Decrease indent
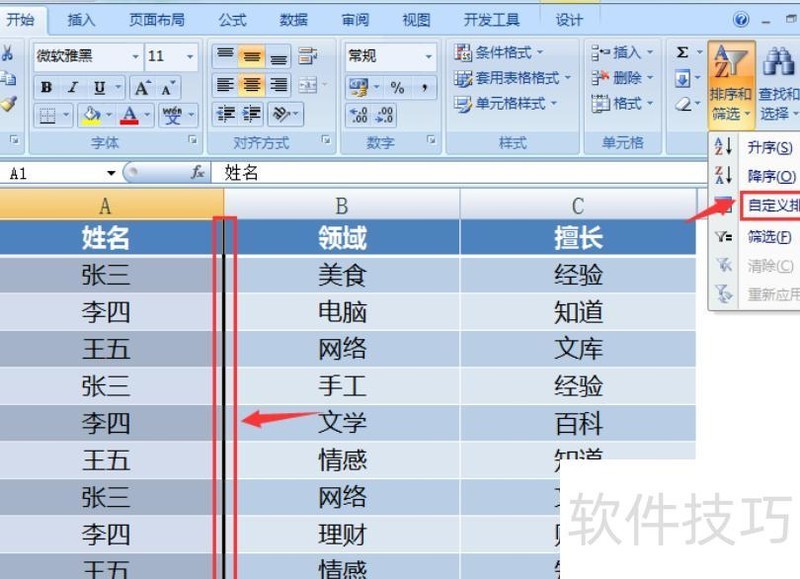The image size is (800, 579). point(225,114)
